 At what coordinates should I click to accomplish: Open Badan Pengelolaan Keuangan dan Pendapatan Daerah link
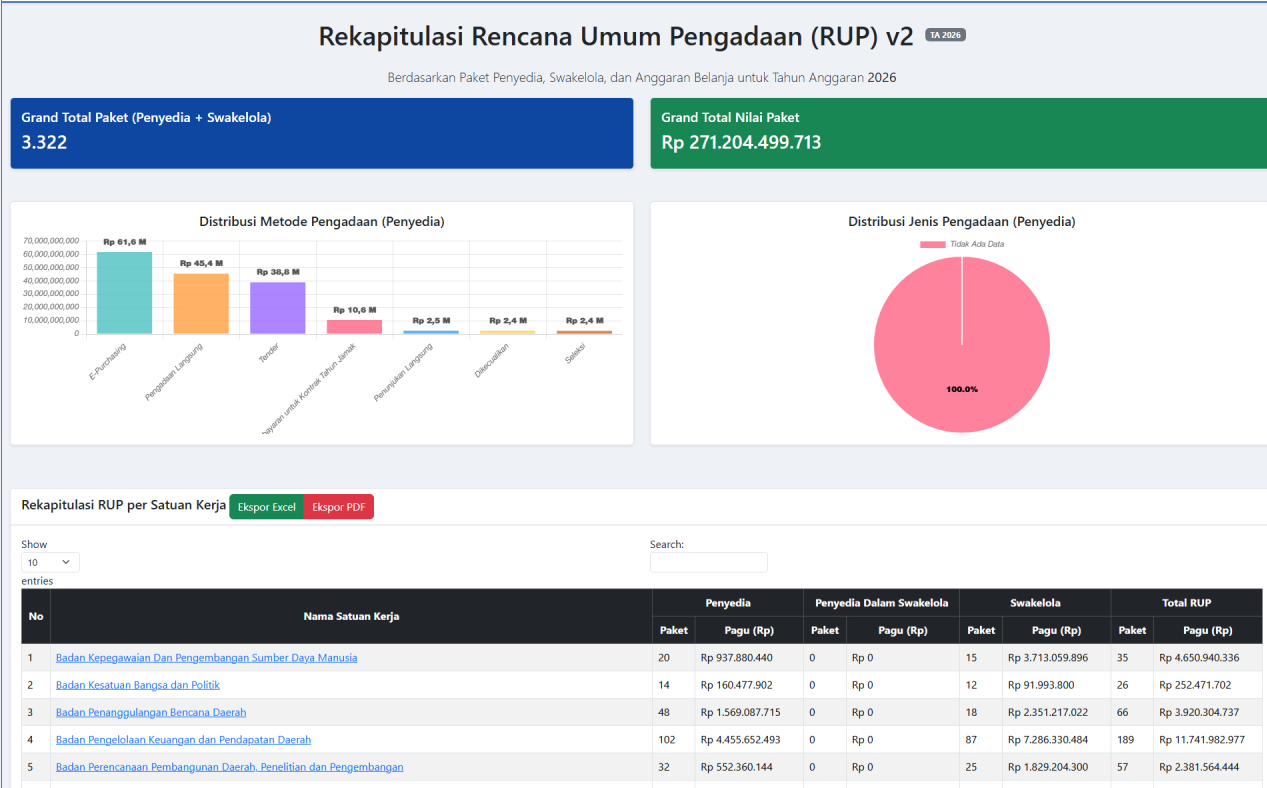pyautogui.click(x=183, y=740)
